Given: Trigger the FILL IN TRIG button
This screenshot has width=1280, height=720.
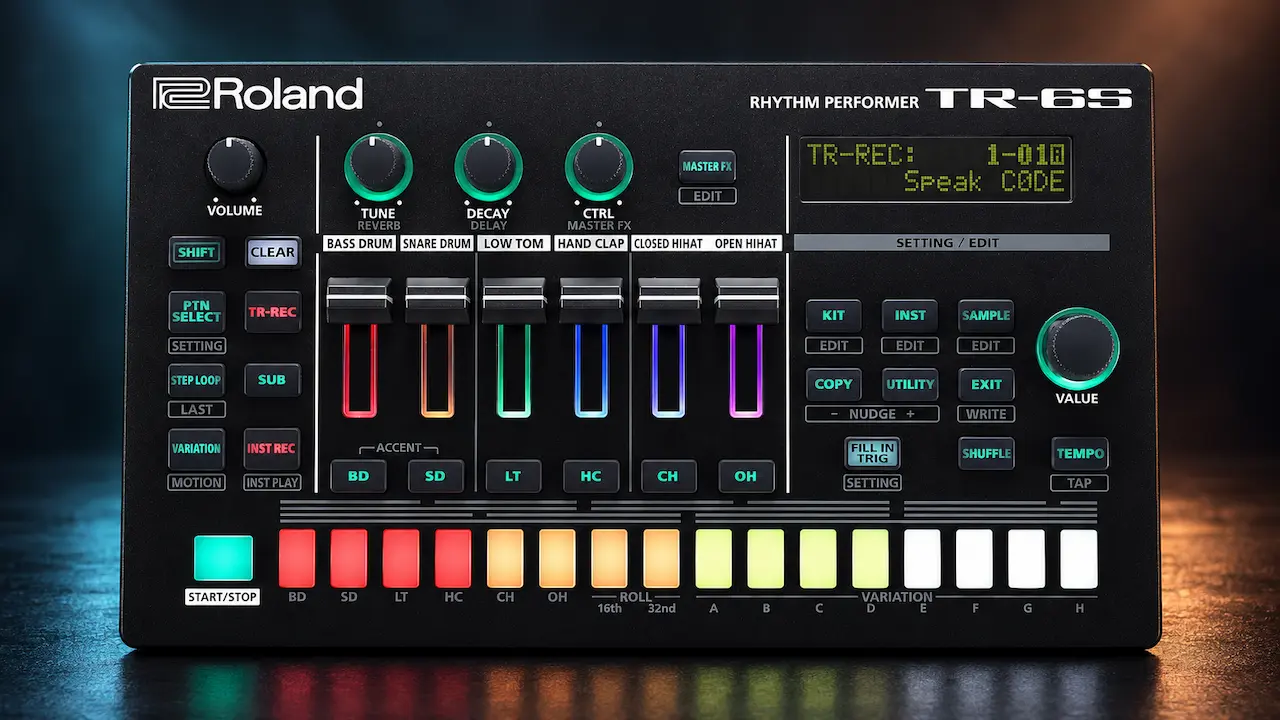Looking at the screenshot, I should 872,453.
